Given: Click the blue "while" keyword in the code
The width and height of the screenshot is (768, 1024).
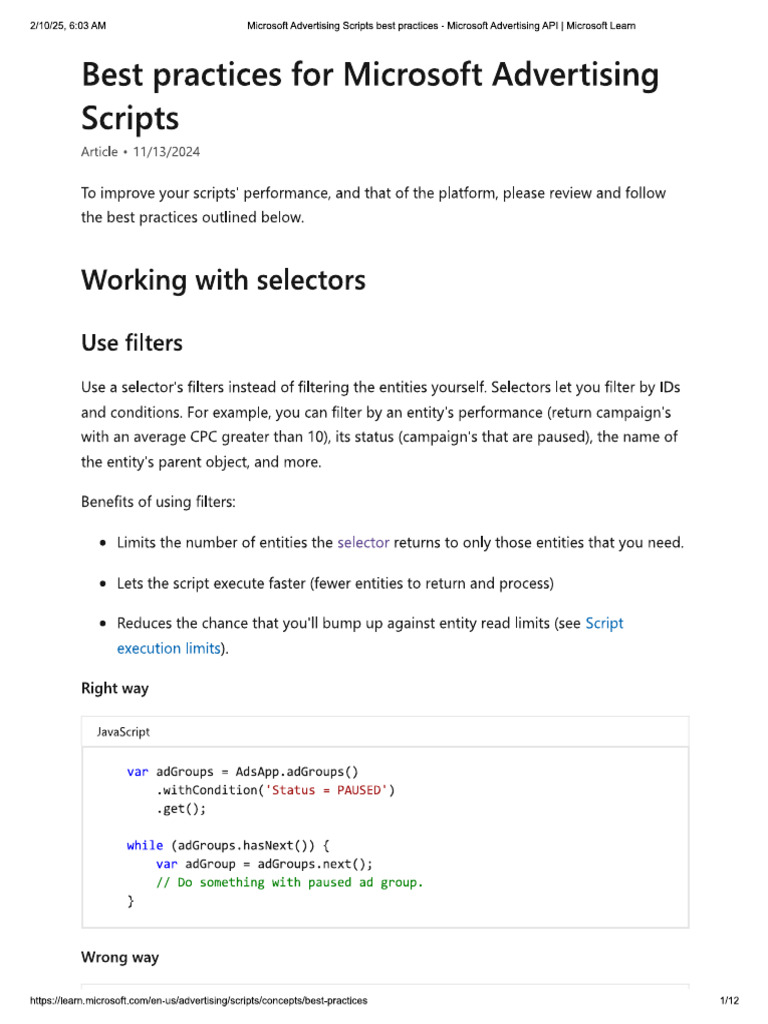Looking at the screenshot, I should [145, 846].
